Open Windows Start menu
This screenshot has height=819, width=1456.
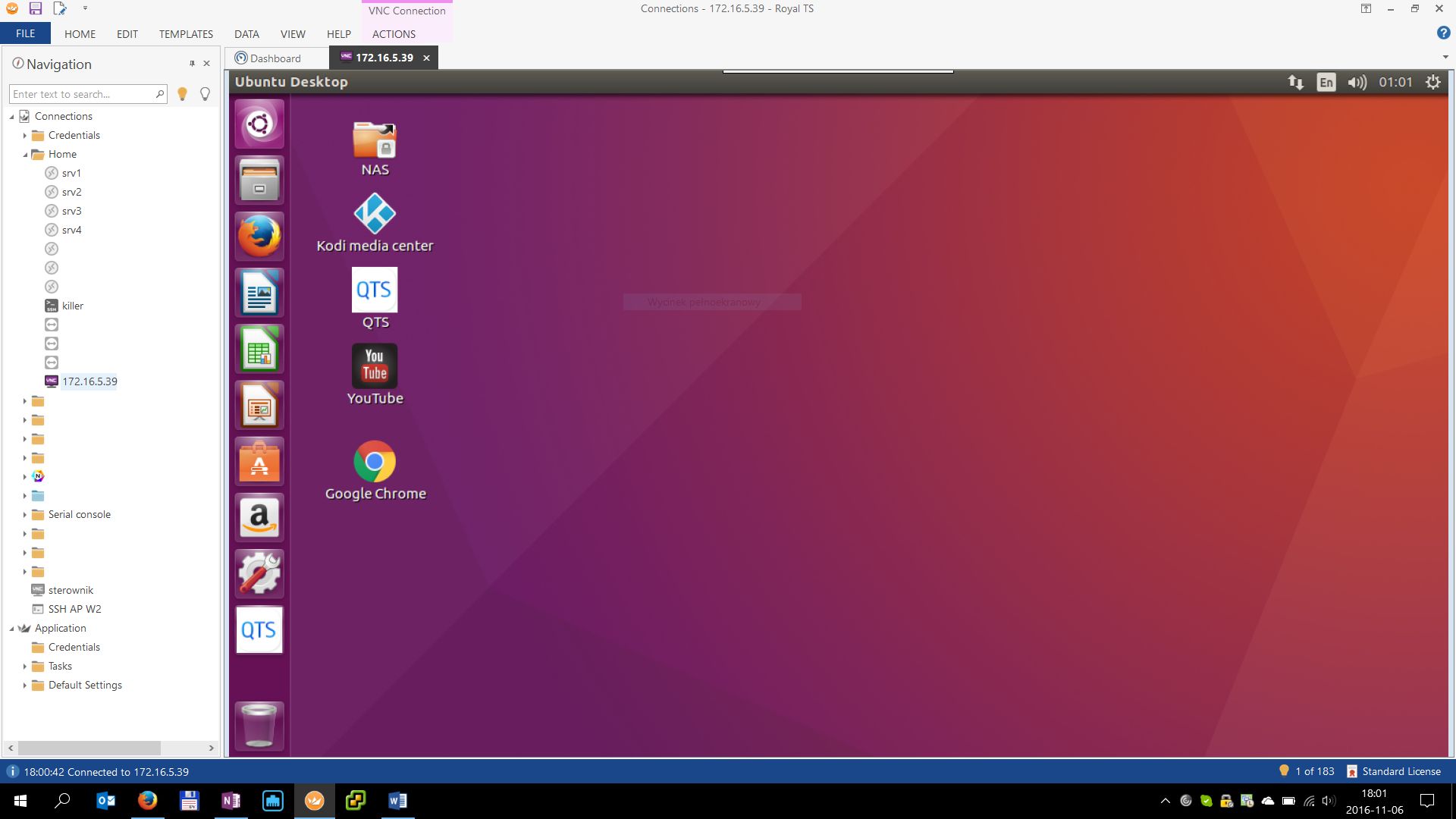(20, 801)
